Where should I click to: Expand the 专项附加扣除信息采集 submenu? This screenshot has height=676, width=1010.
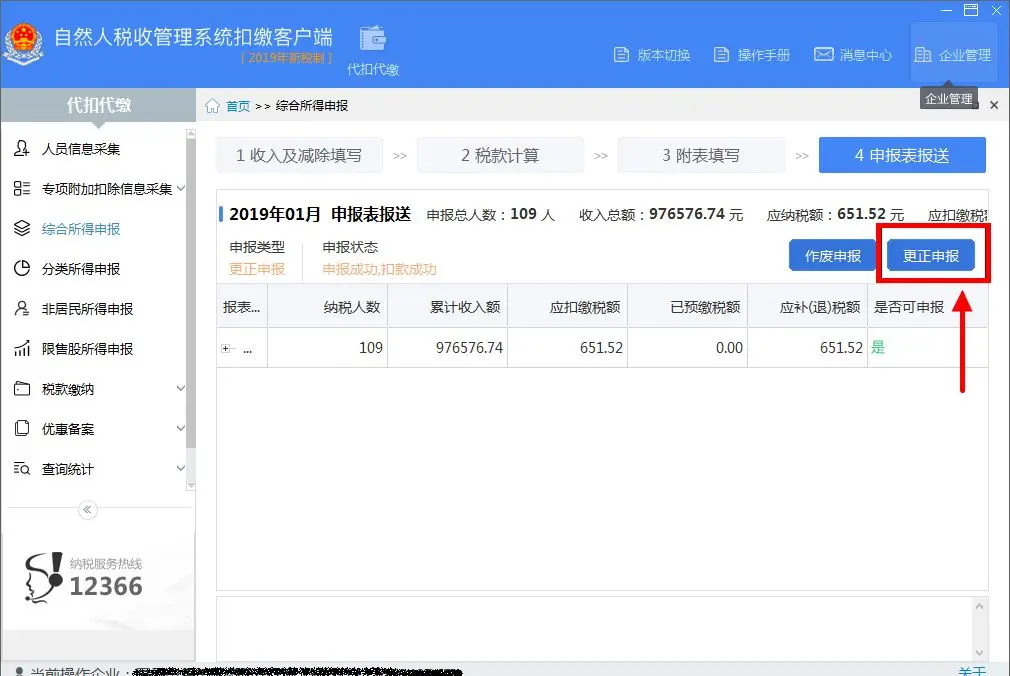pos(181,188)
